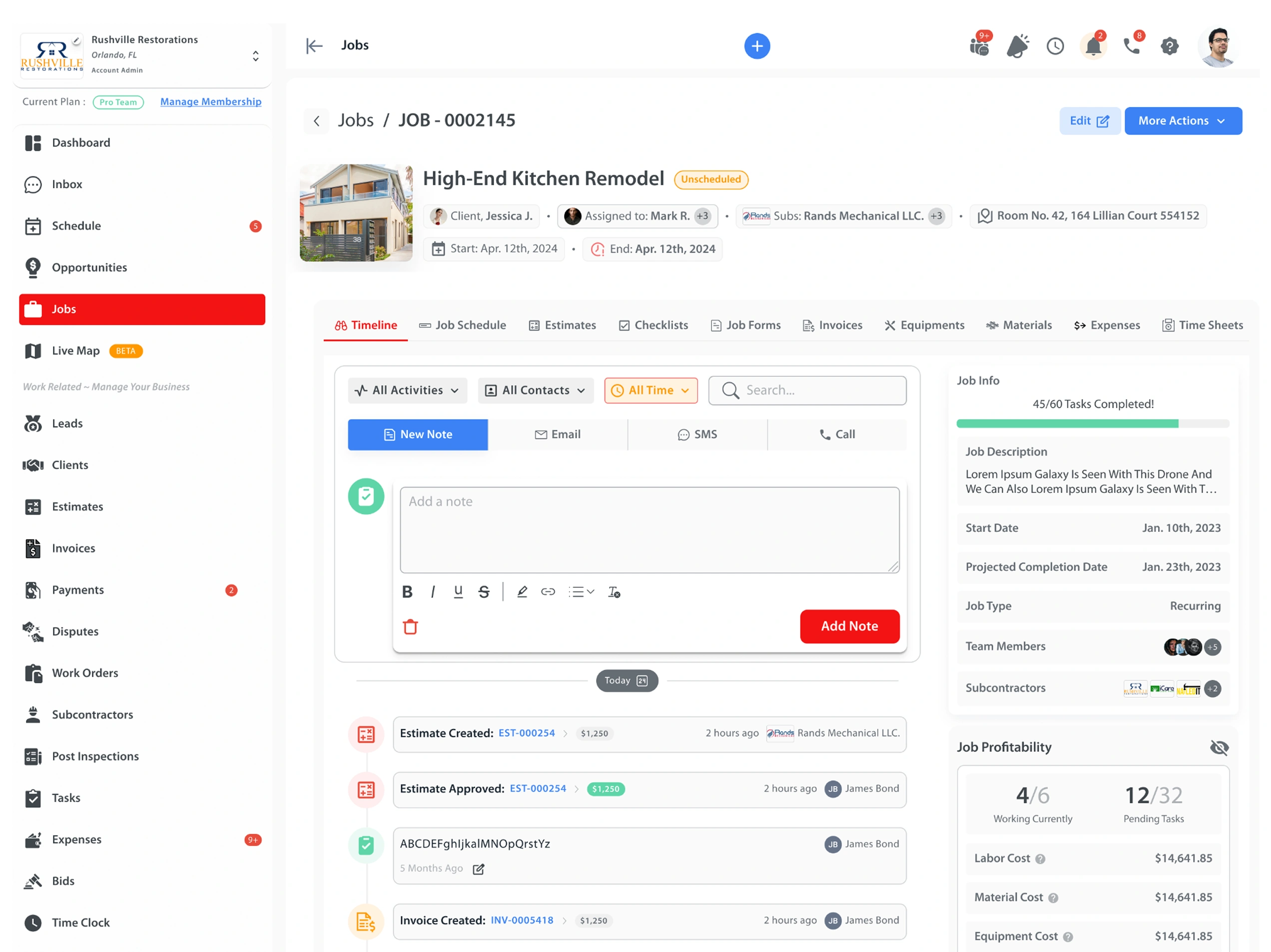Click the Italic formatting icon
The width and height of the screenshot is (1271, 952).
pyautogui.click(x=433, y=592)
